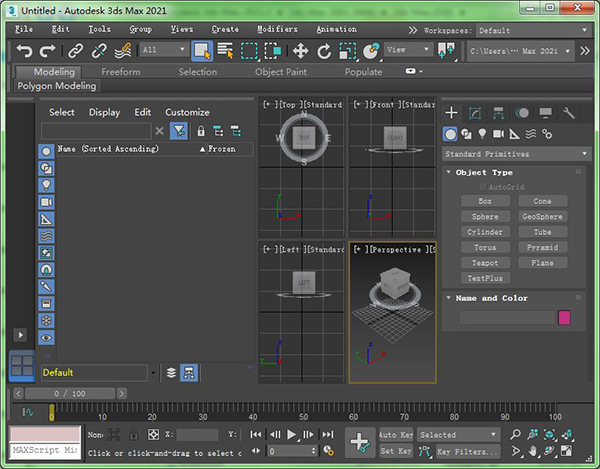Viewport: 600px width, 469px height.
Task: Open the project path dropdown
Action: coord(520,51)
